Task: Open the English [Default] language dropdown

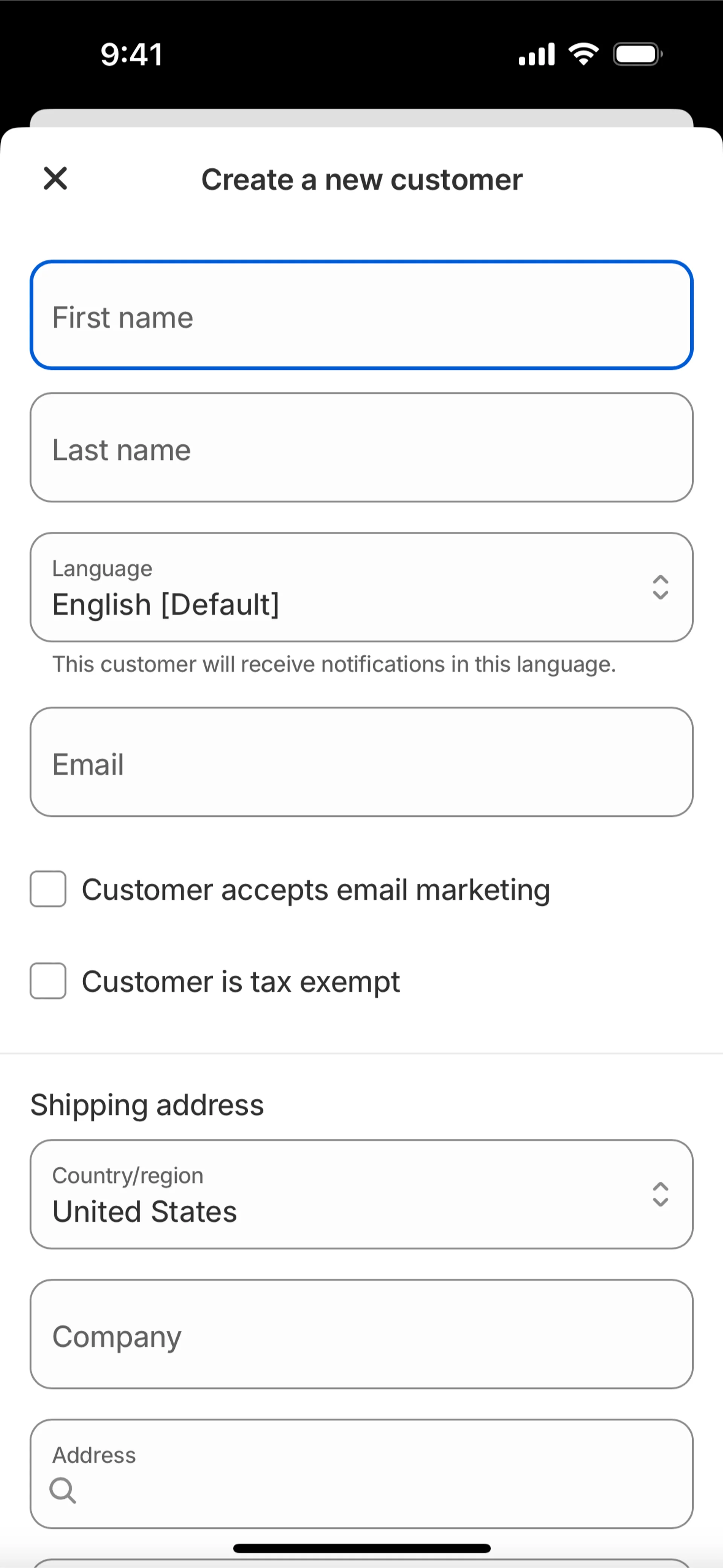Action: (341, 587)
